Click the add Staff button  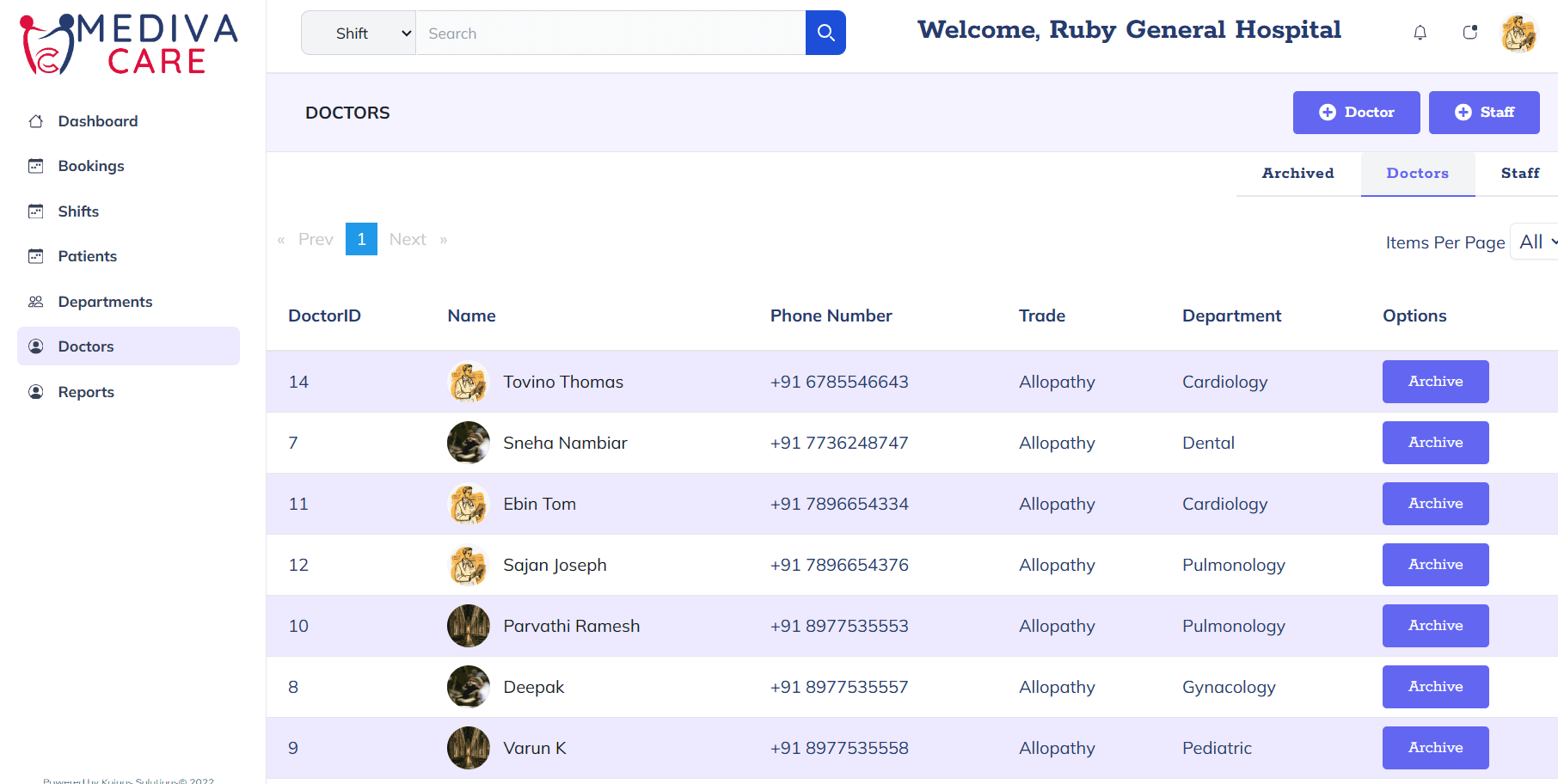click(1483, 113)
